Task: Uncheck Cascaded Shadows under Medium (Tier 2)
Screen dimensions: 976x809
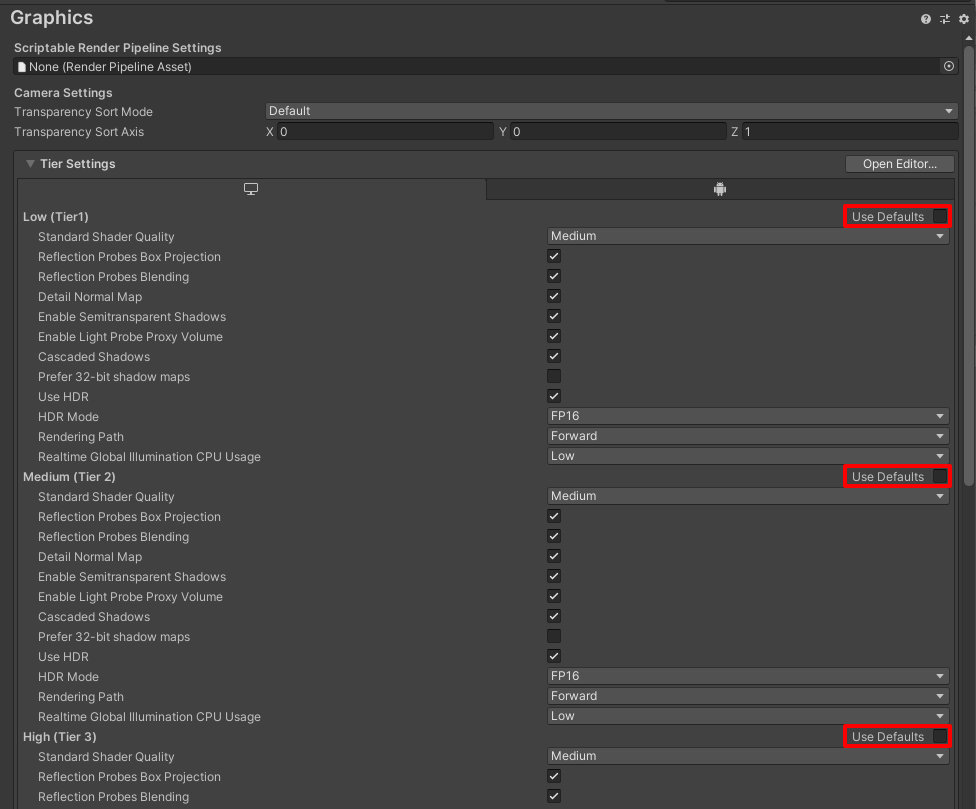Action: pos(554,616)
